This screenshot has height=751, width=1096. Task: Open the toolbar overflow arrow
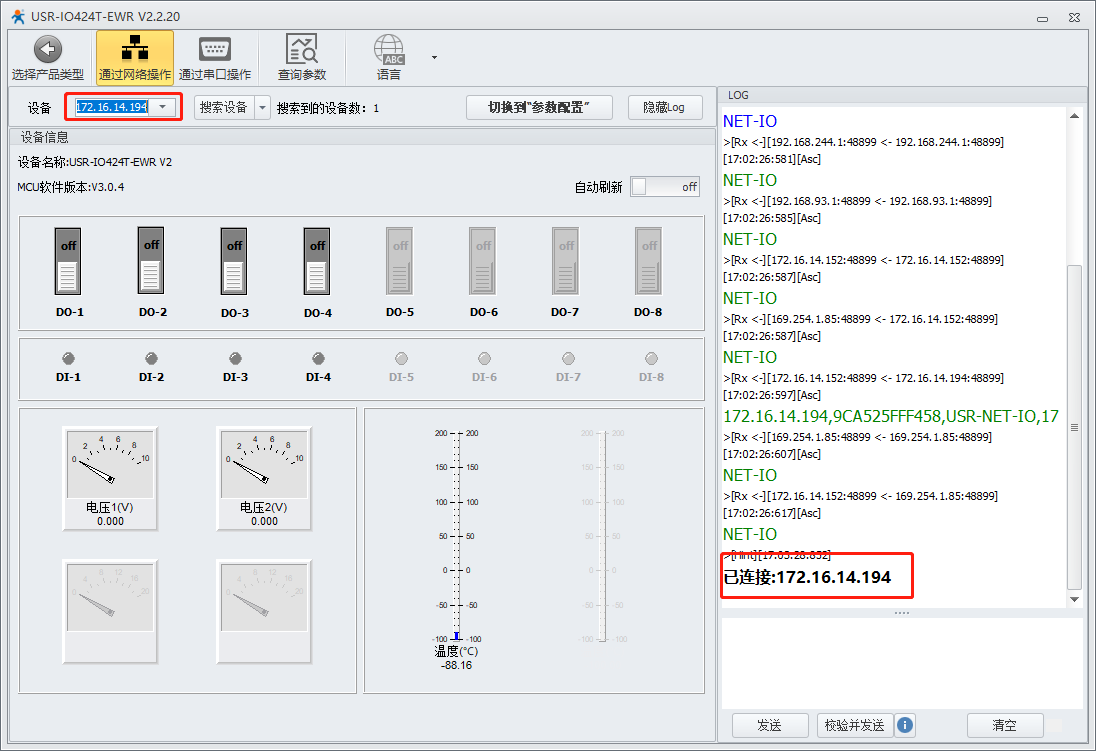(x=434, y=57)
